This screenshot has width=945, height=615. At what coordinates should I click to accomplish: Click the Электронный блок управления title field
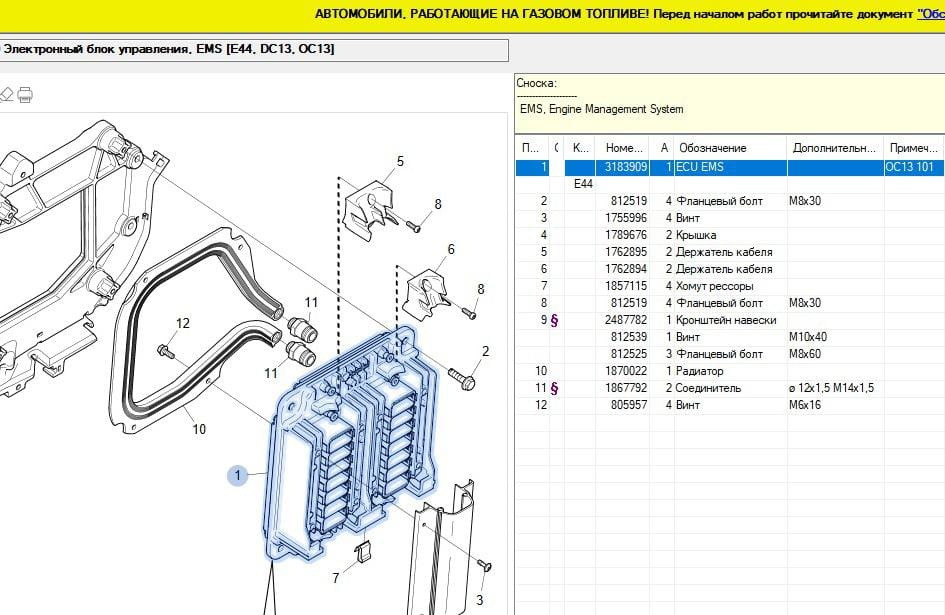coord(254,50)
